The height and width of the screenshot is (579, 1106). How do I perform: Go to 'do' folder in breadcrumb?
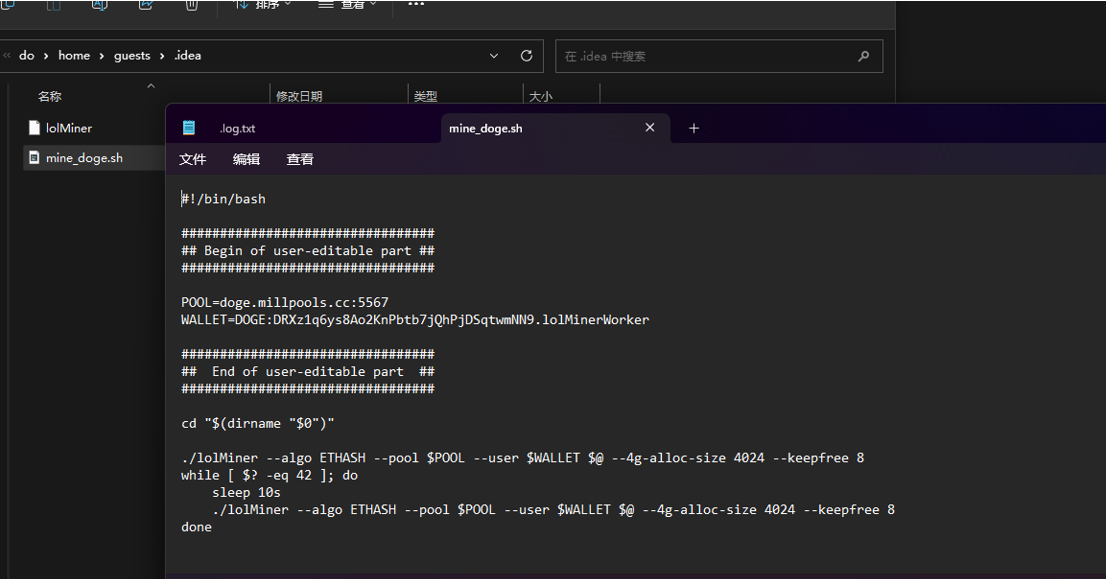(26, 55)
